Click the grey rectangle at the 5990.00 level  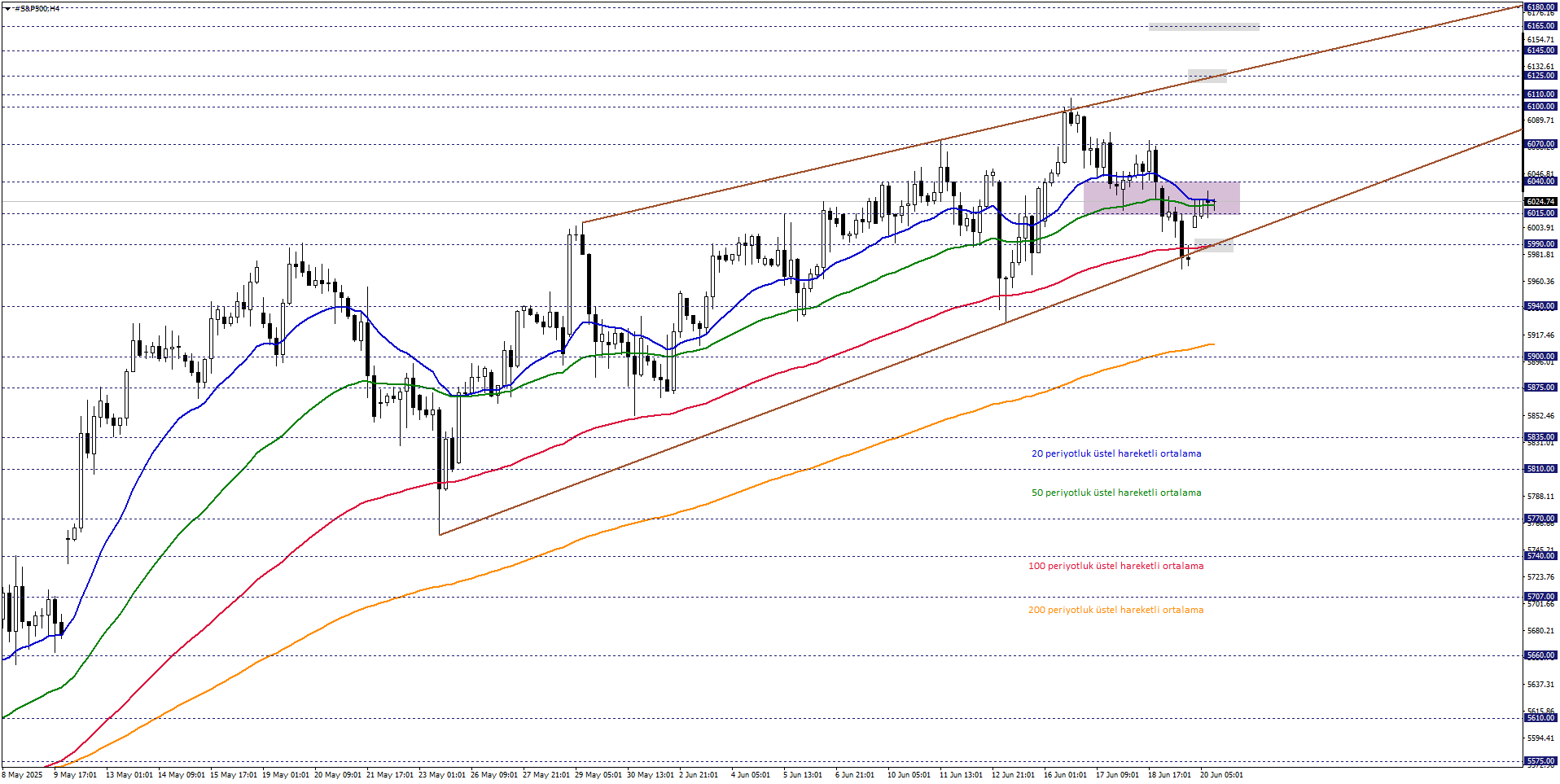[1214, 245]
